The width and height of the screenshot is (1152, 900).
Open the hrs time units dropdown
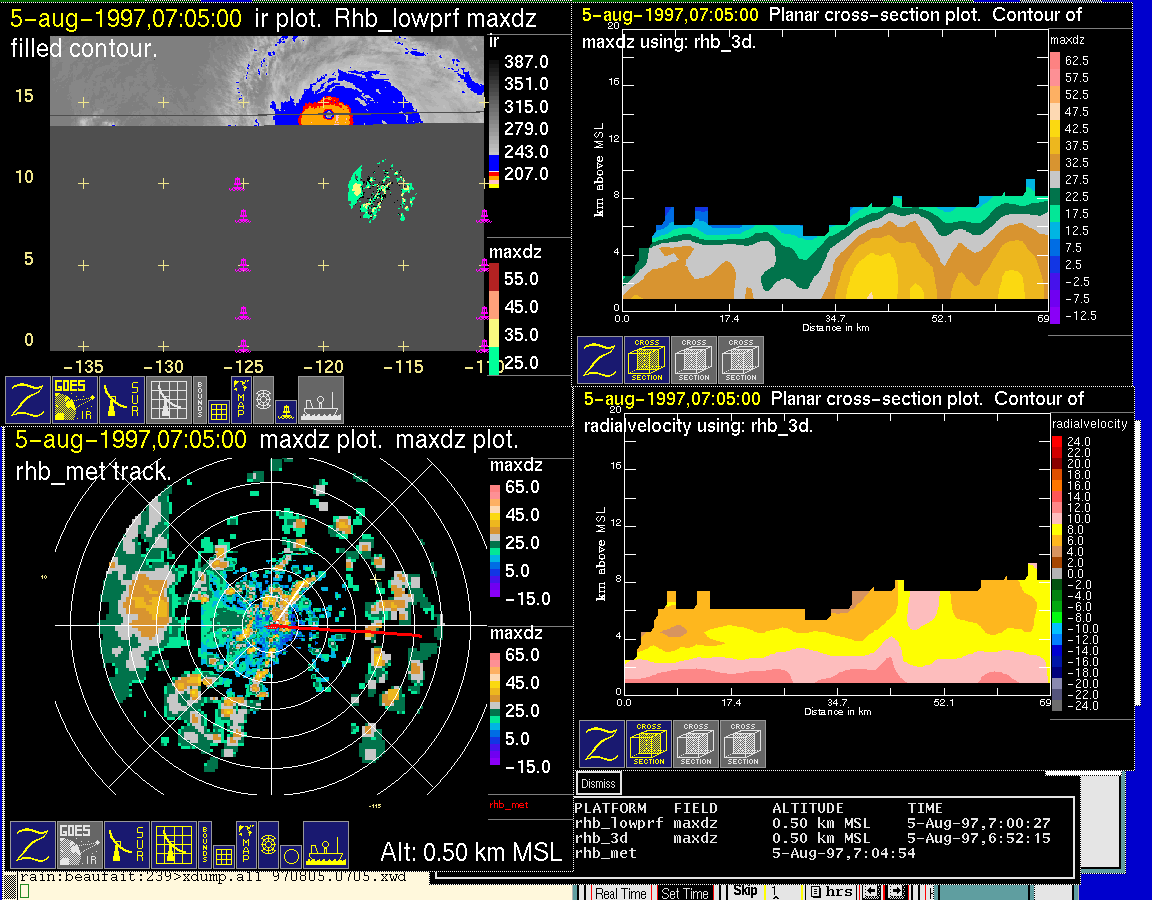click(x=832, y=892)
